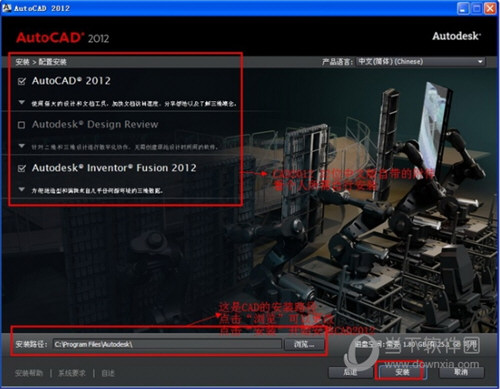Uncheck the AutoCAD 2012 product checkbox
This screenshot has height=389, width=500.
click(22, 81)
